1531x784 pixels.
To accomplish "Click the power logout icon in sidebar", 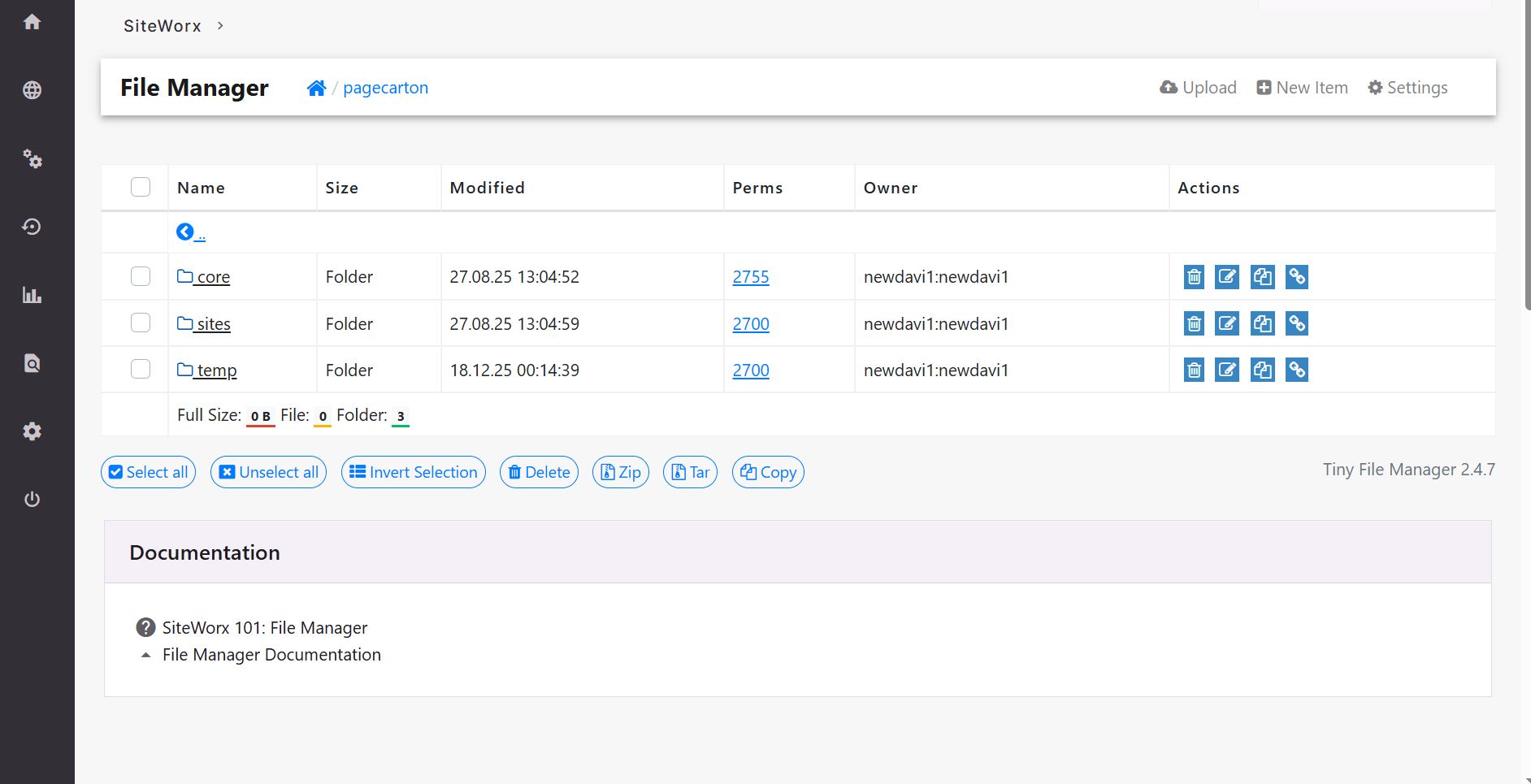I will (33, 499).
